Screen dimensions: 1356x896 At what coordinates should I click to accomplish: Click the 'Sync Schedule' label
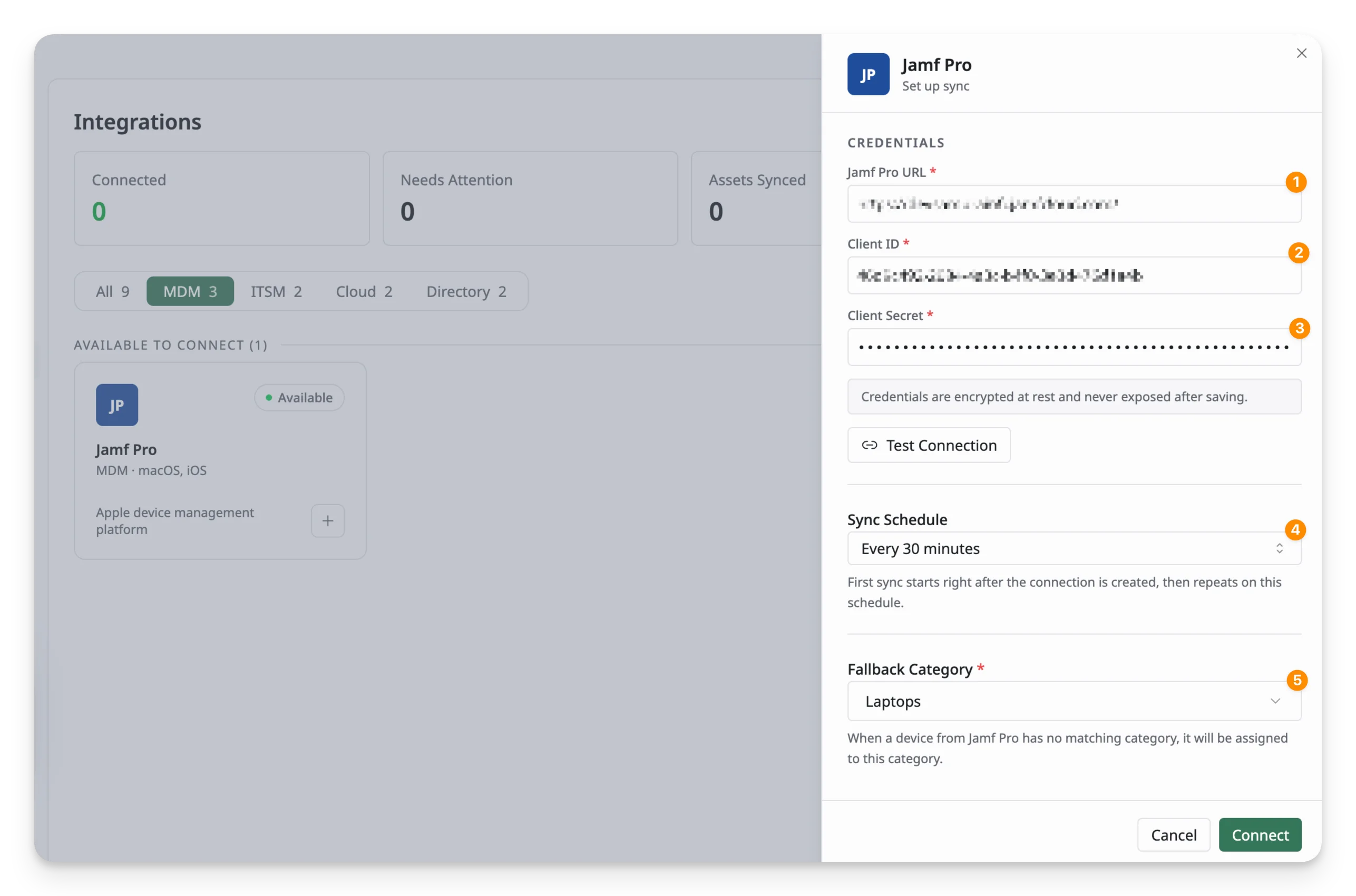896,519
